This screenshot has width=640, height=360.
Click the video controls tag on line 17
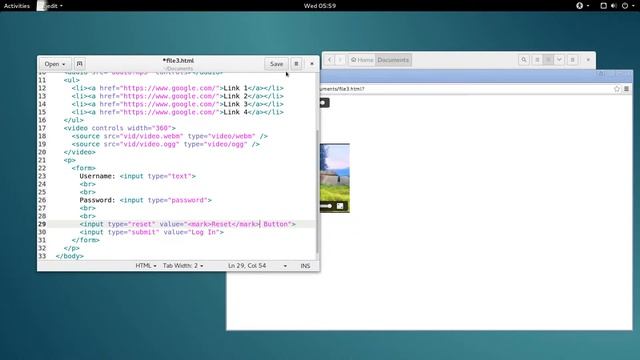tap(120, 128)
